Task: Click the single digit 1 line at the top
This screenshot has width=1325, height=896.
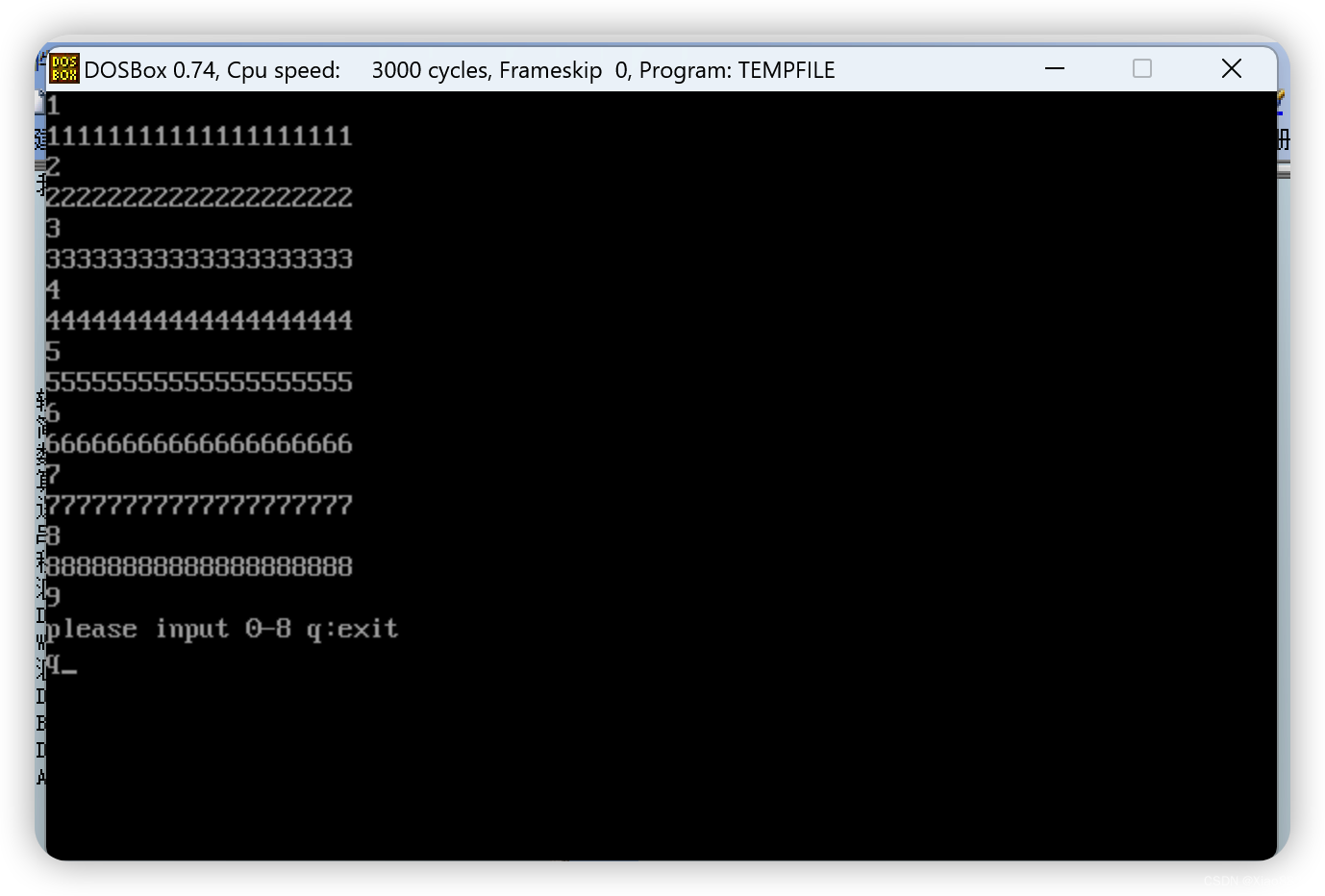Action: click(53, 106)
